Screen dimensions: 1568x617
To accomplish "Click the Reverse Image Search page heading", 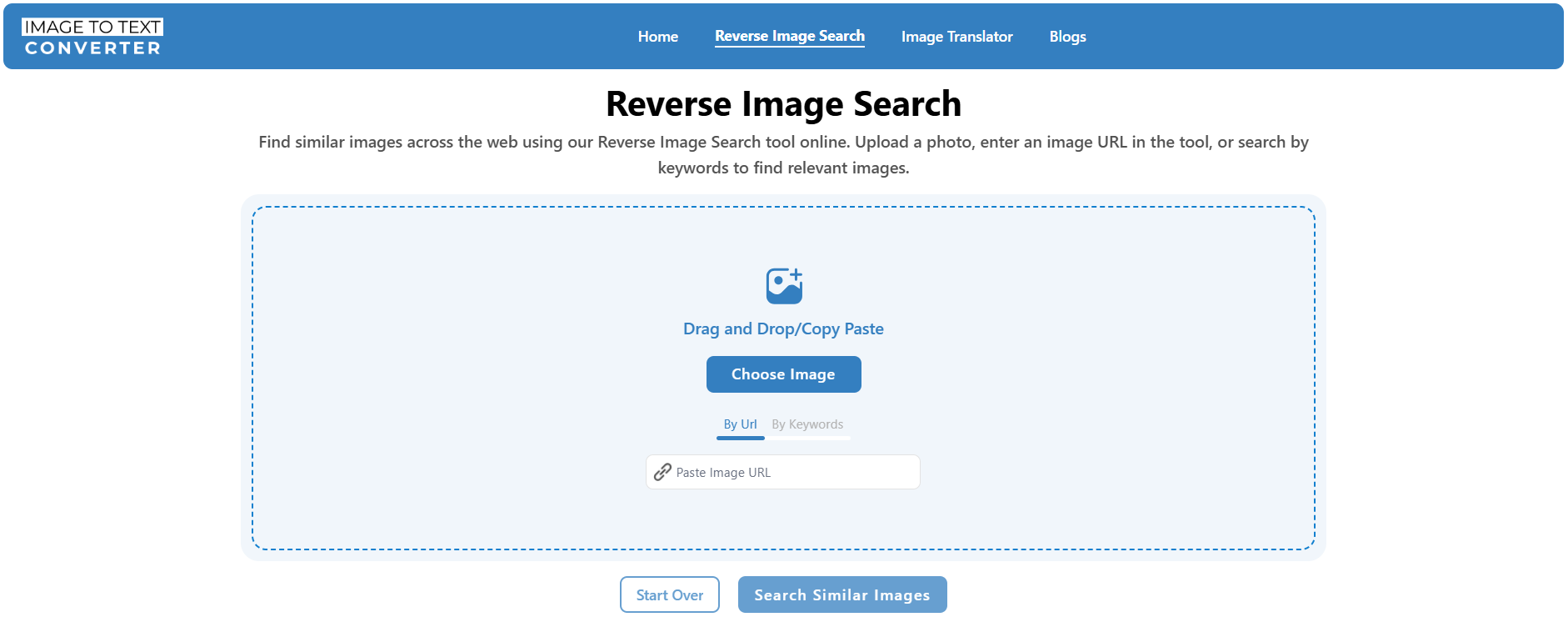I will click(x=783, y=104).
